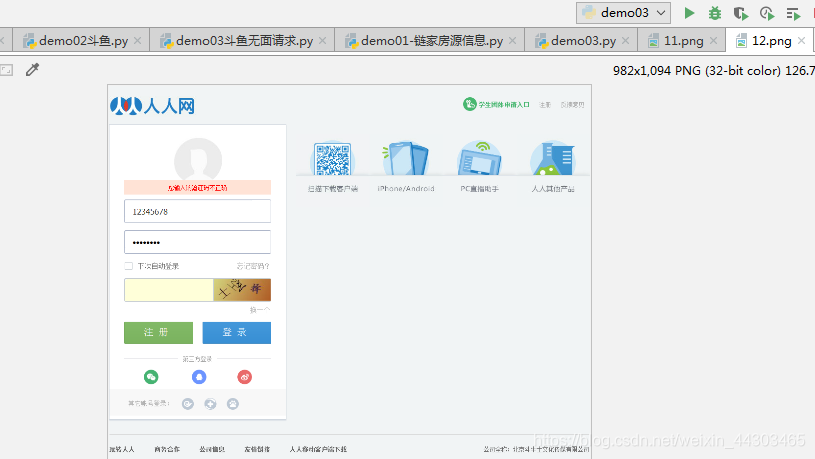Click the blue 登录 button
815x459 pixels.
pos(236,333)
